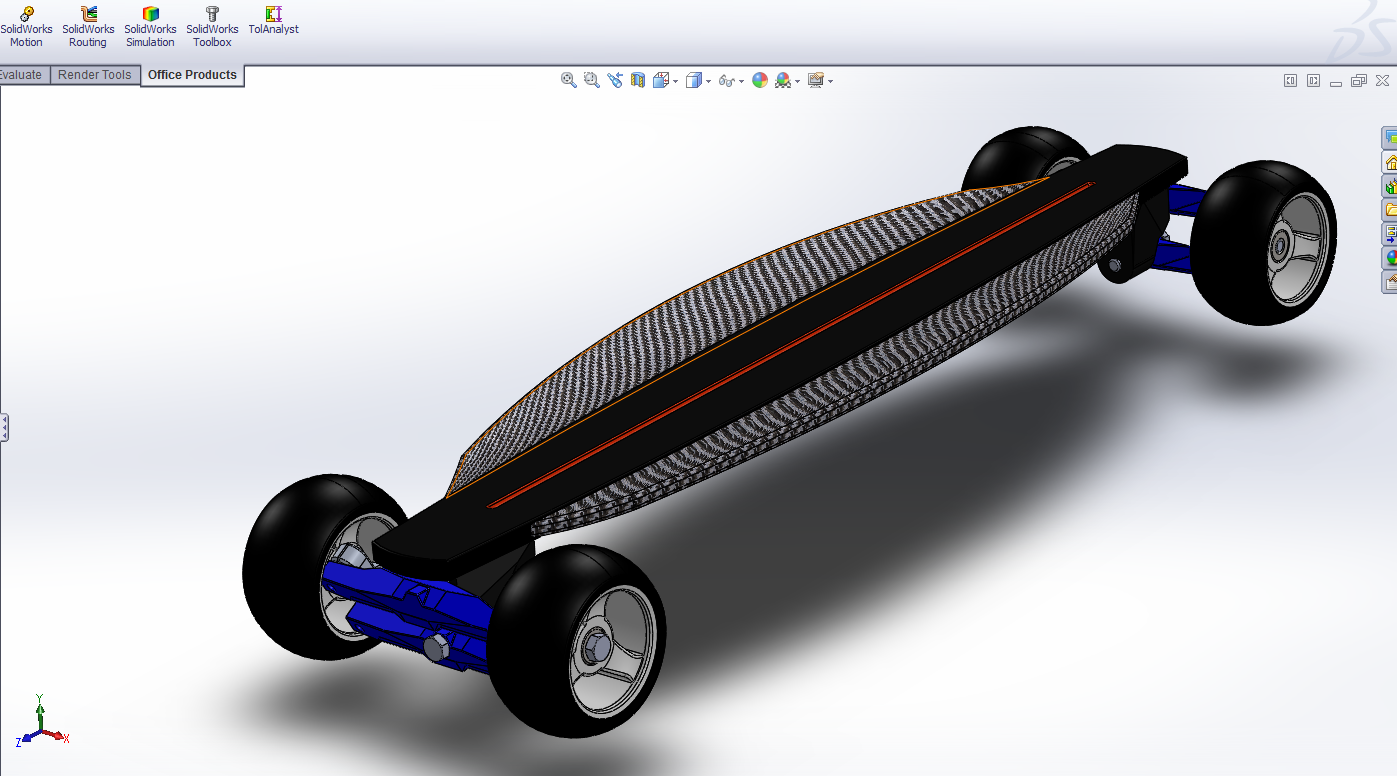Expand the Apply Scene dropdown arrow
The height and width of the screenshot is (776, 1397).
click(798, 81)
